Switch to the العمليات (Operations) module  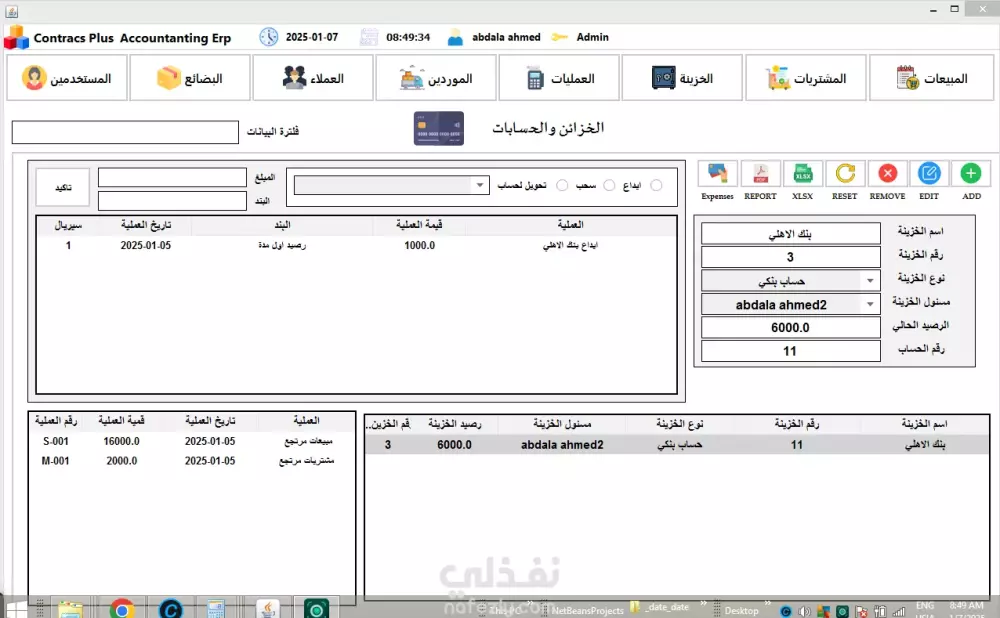[x=558, y=77]
